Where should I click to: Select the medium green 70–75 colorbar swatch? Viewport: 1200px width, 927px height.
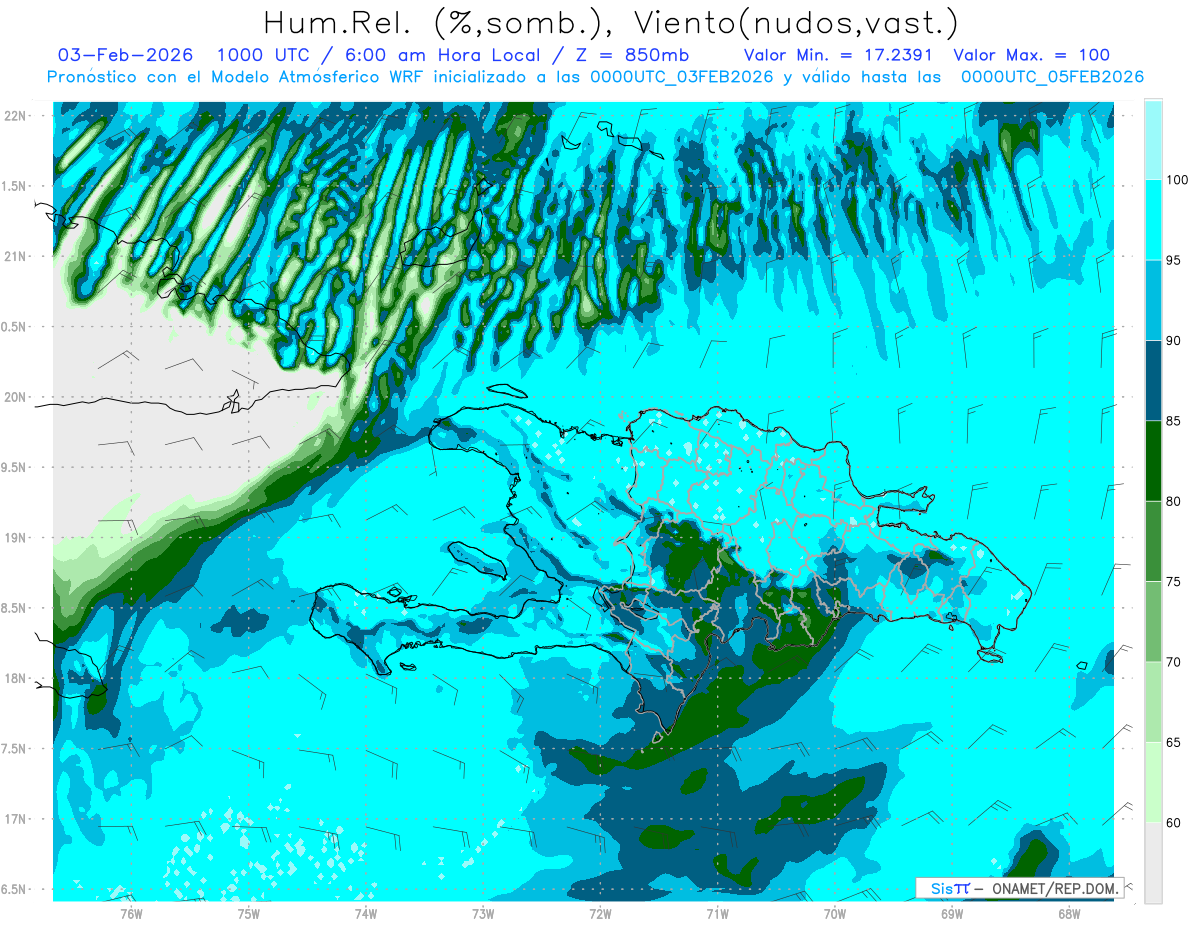[x=1153, y=622]
